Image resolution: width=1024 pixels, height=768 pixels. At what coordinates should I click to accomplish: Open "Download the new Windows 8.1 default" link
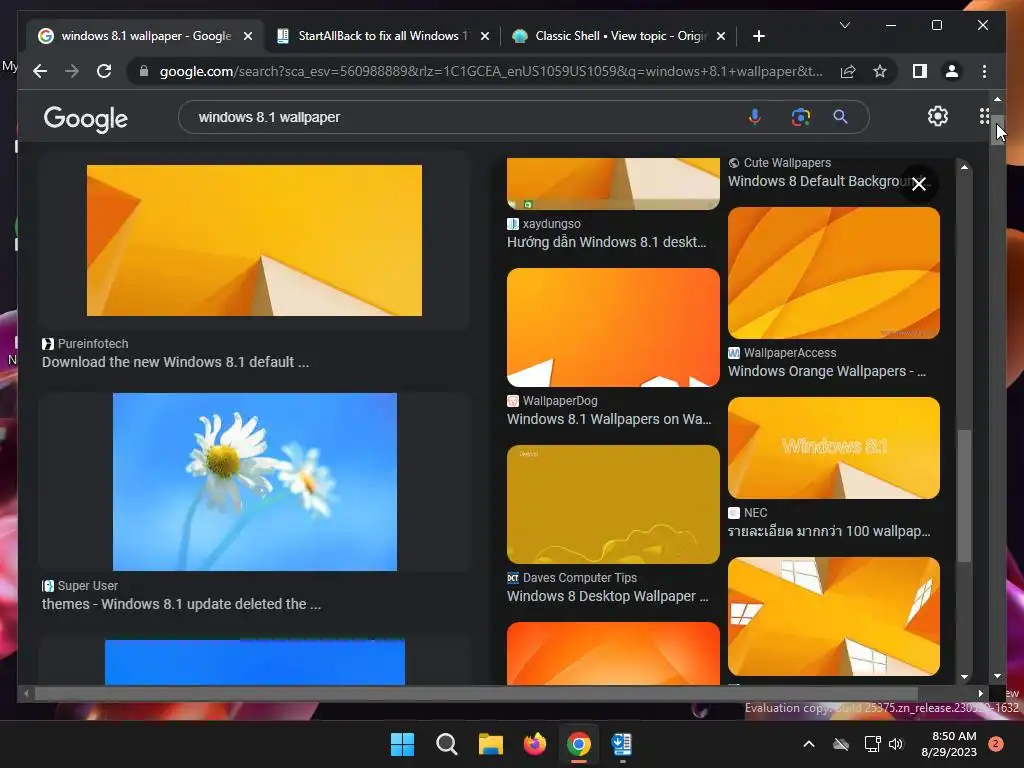[175, 362]
